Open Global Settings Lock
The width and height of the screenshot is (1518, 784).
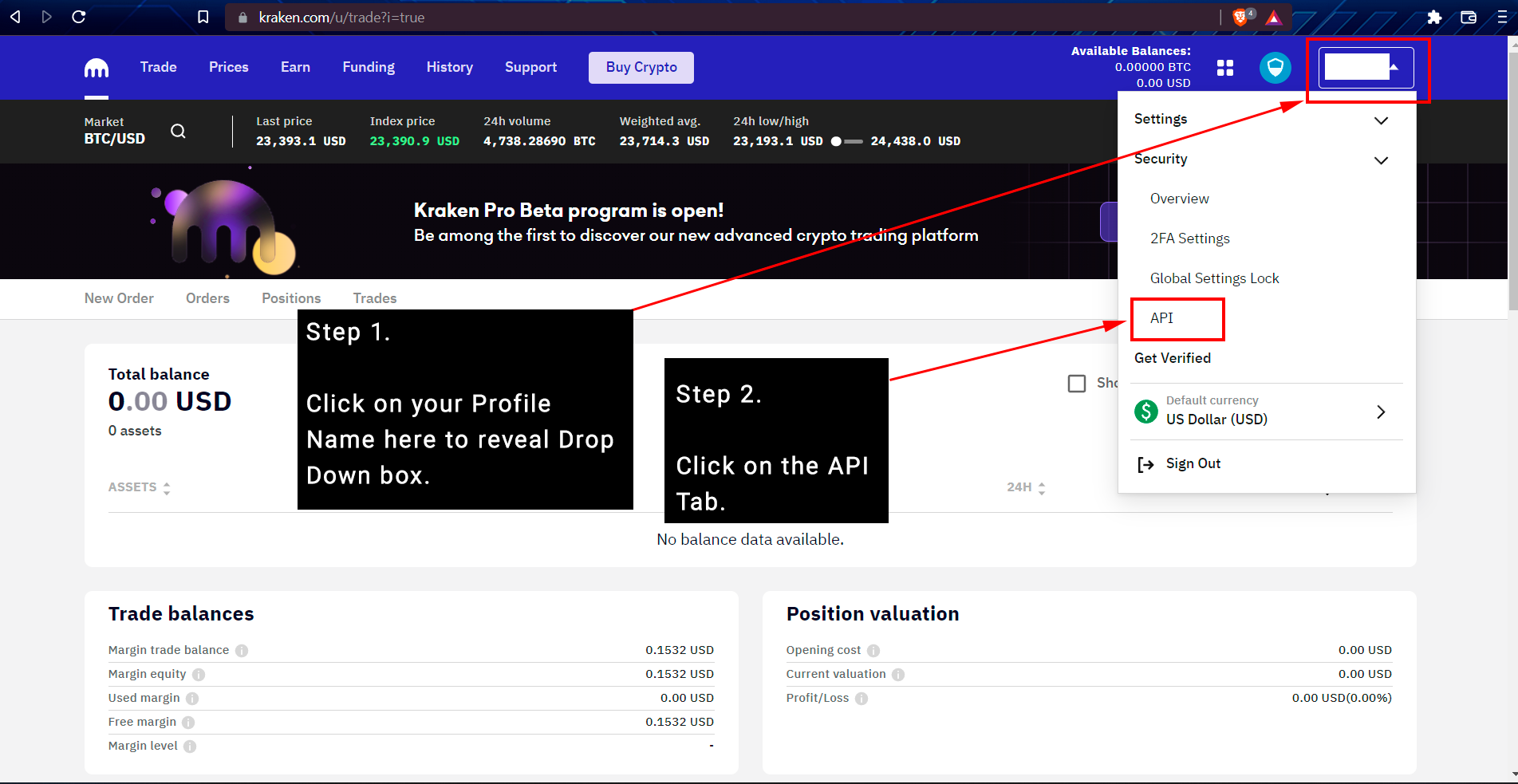(x=1214, y=278)
